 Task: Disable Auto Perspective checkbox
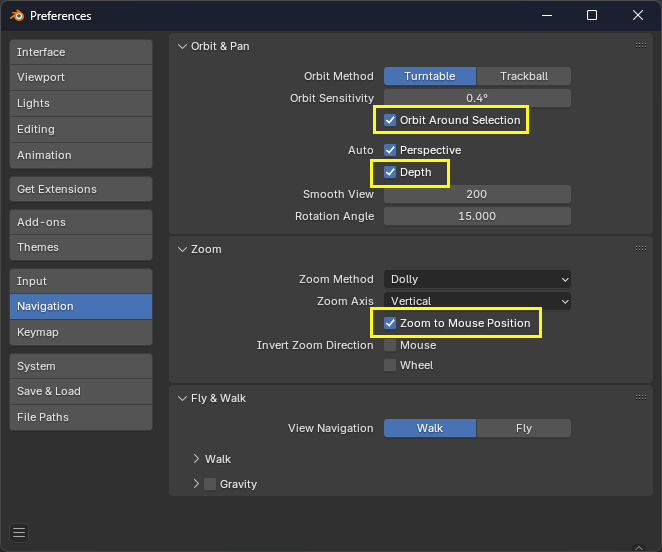pyautogui.click(x=390, y=150)
